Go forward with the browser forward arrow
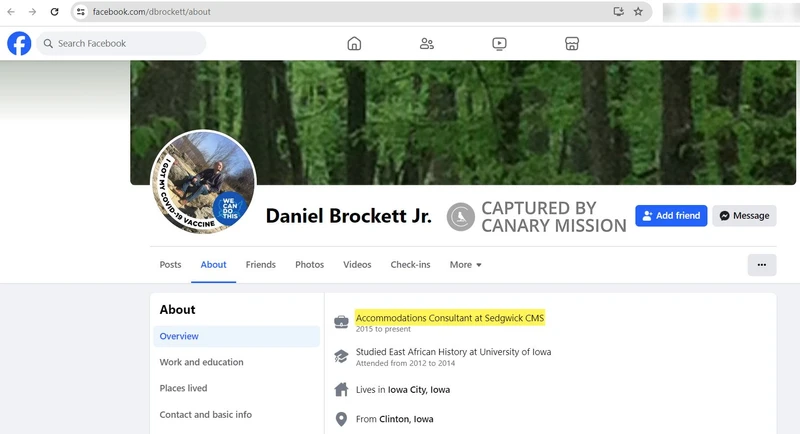Screen dimensions: 800x434 pos(32,12)
